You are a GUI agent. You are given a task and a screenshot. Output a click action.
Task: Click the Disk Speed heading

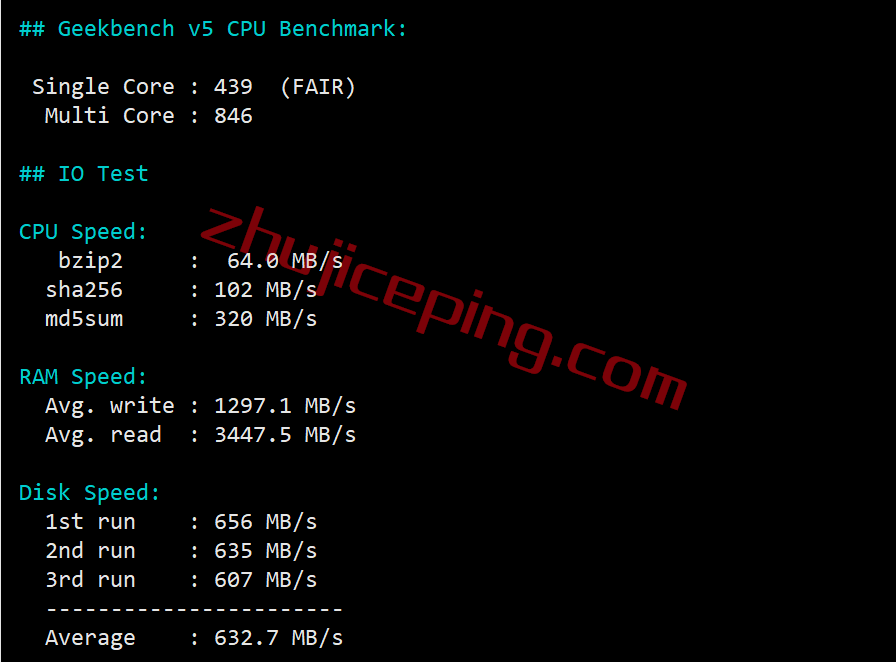[x=89, y=493]
